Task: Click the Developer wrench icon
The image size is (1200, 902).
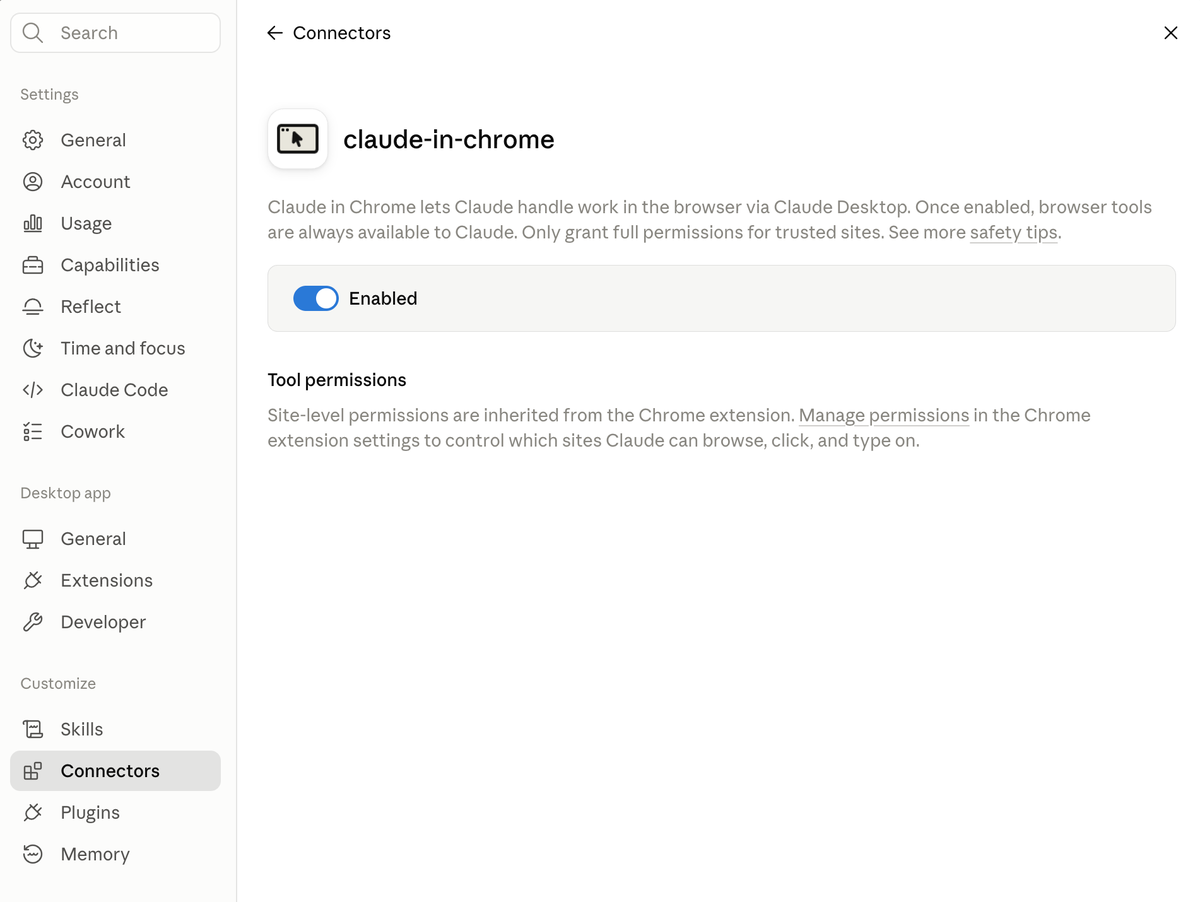Action: pyautogui.click(x=33, y=622)
